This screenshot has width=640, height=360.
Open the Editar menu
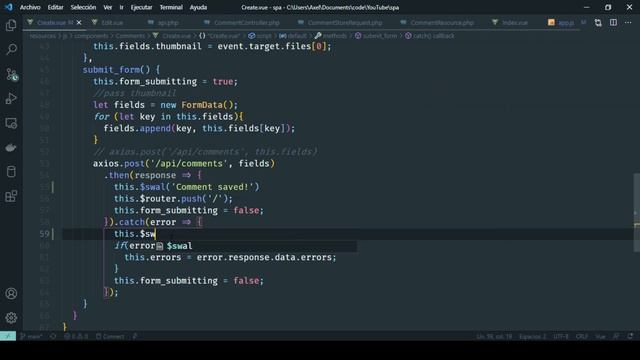[56, 7]
